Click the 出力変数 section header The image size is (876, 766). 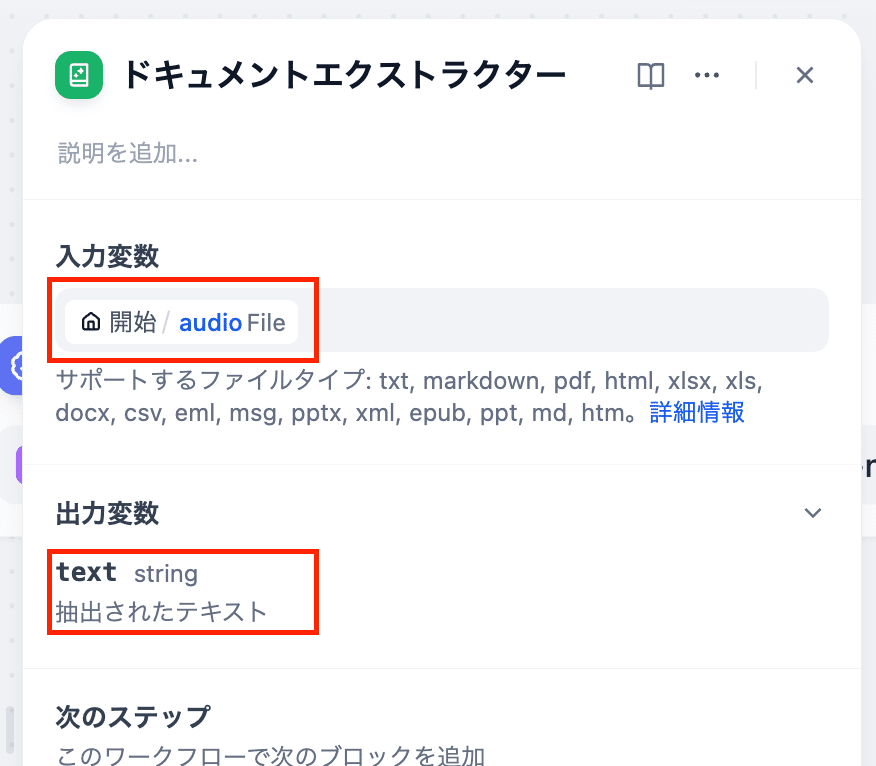coord(108,513)
